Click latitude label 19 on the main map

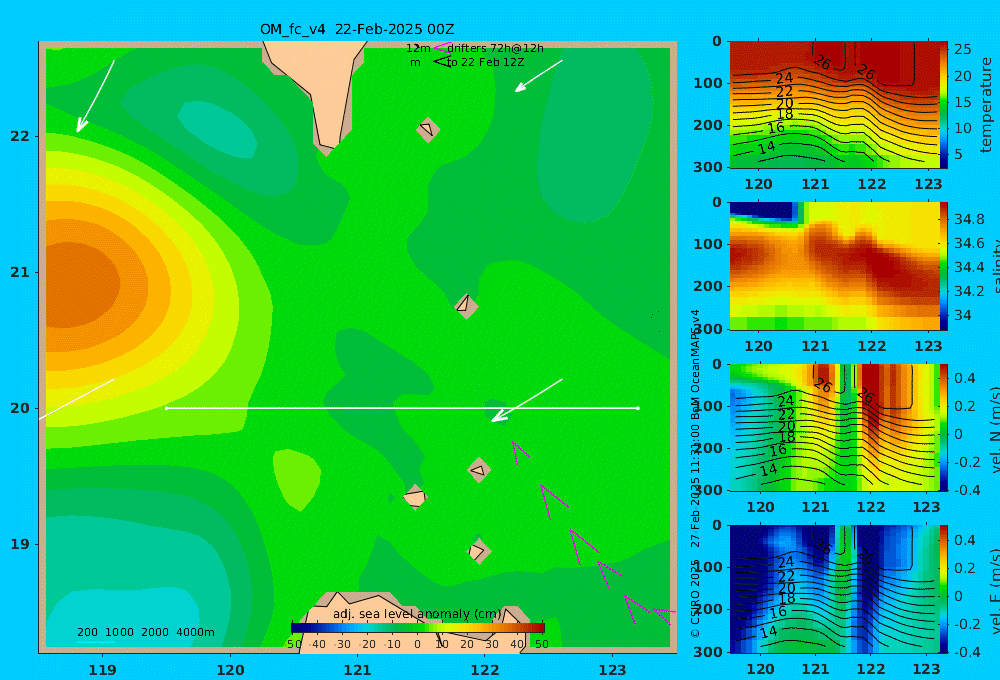tap(19, 544)
